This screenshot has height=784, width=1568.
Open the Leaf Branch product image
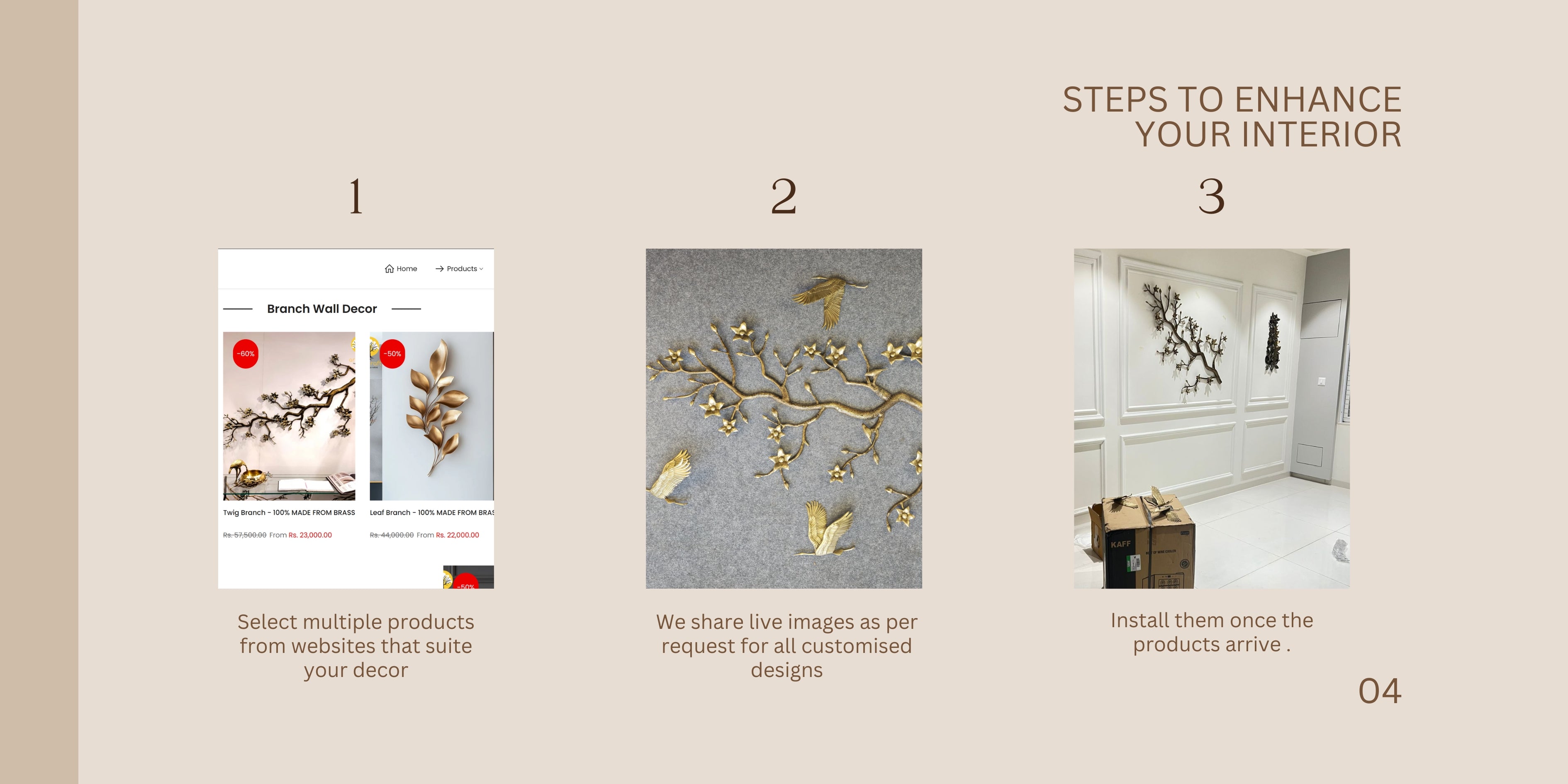(x=431, y=416)
